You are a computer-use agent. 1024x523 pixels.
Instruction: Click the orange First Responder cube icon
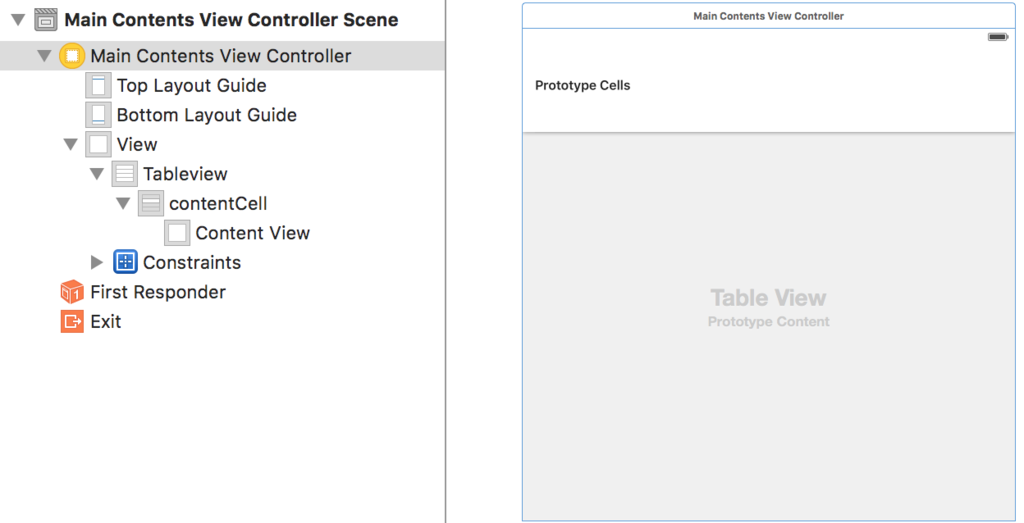[x=72, y=292]
